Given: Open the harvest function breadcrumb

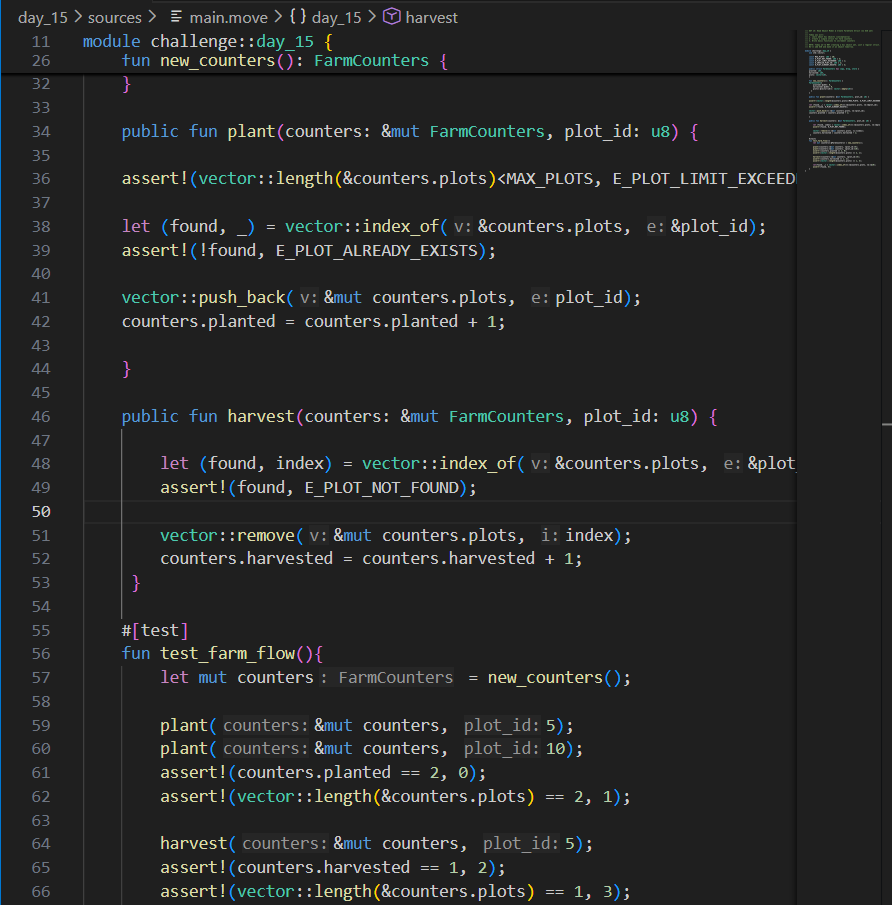Looking at the screenshot, I should click(x=431, y=17).
